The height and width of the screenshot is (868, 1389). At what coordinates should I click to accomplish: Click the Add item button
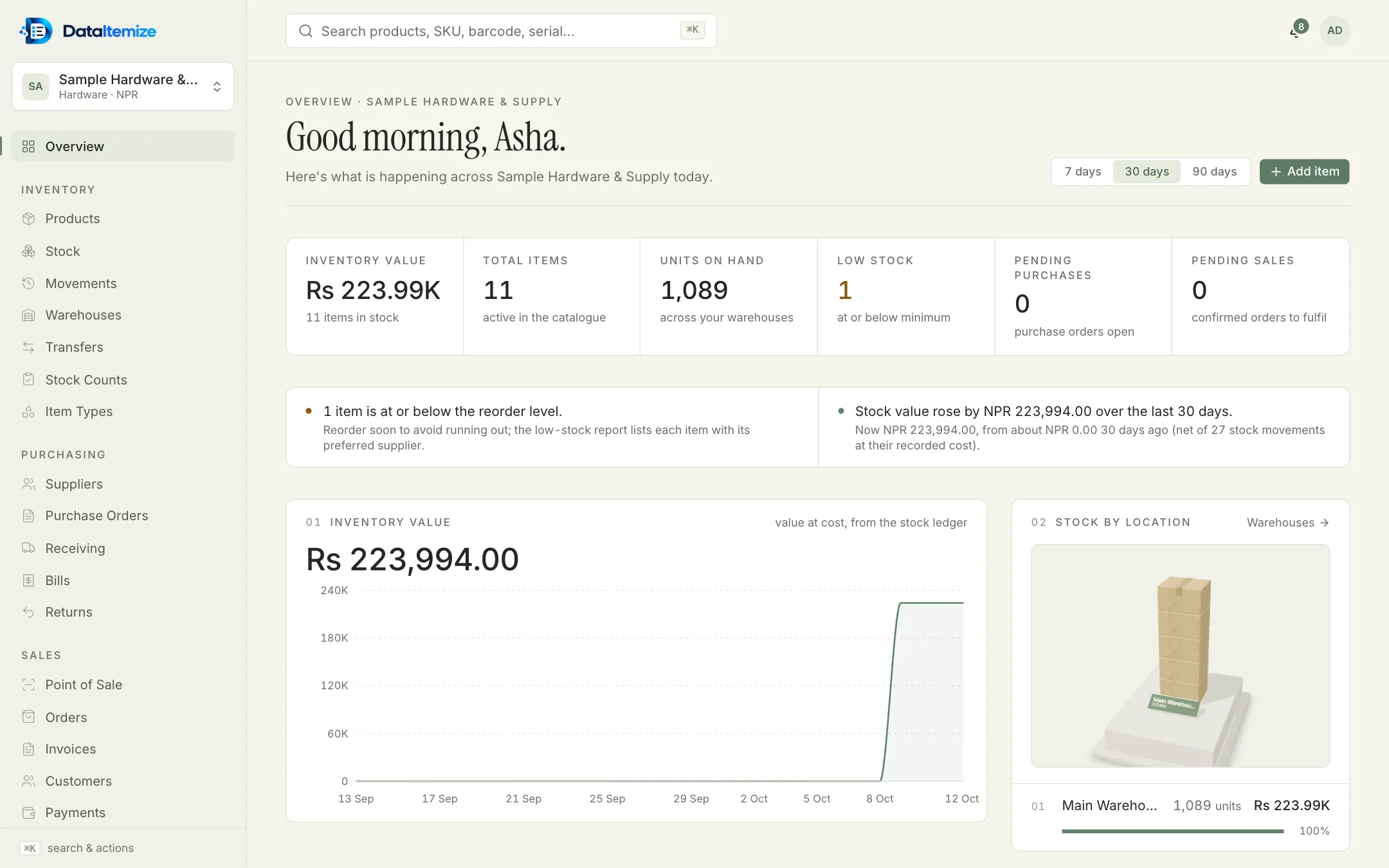point(1304,172)
